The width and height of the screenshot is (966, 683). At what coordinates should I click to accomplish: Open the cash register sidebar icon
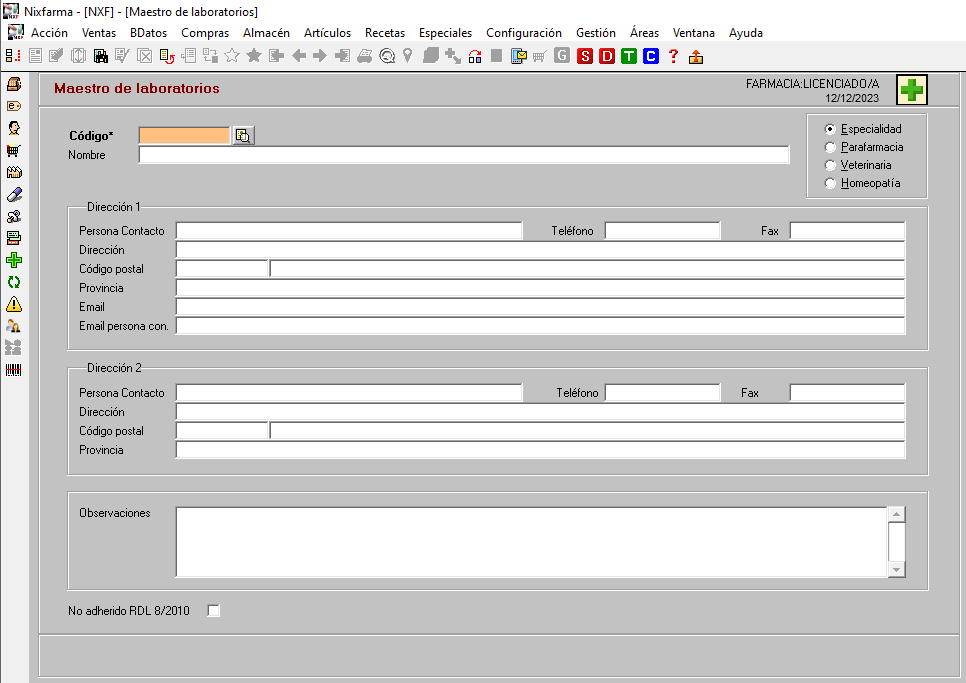(x=14, y=84)
